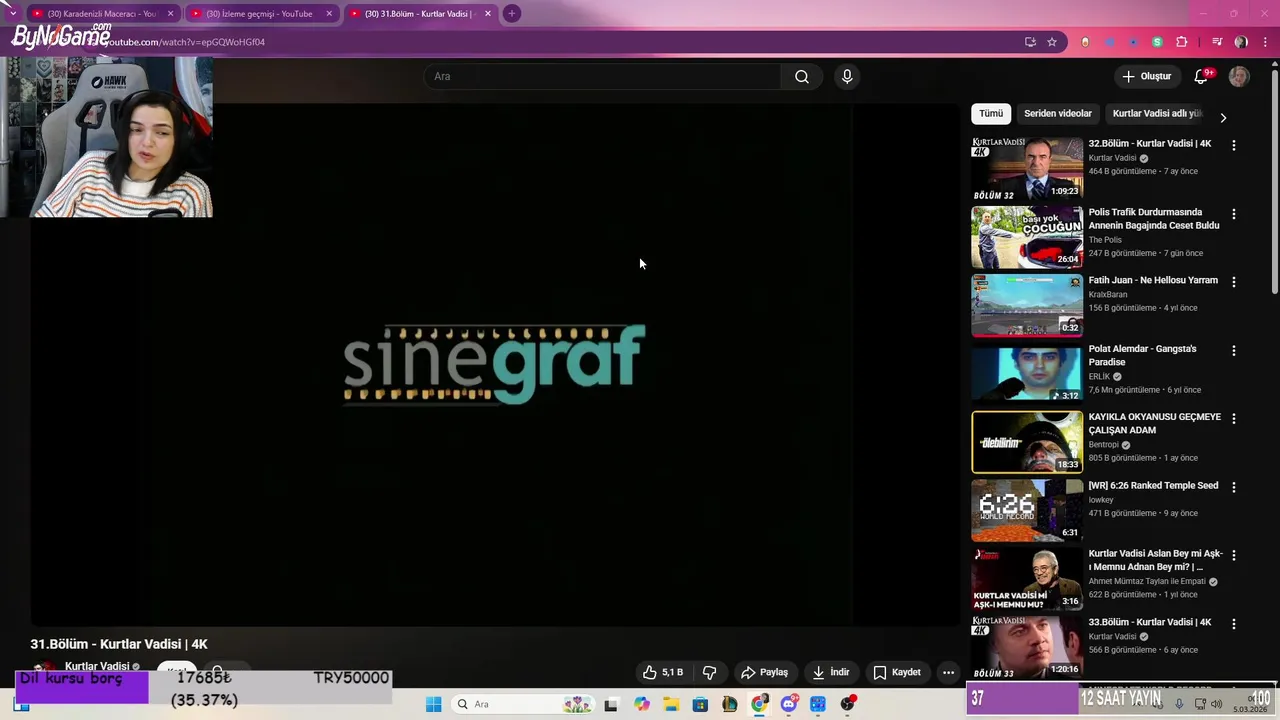This screenshot has width=1280, height=720.
Task: Open Windows Start menu
Action: (x=433, y=705)
